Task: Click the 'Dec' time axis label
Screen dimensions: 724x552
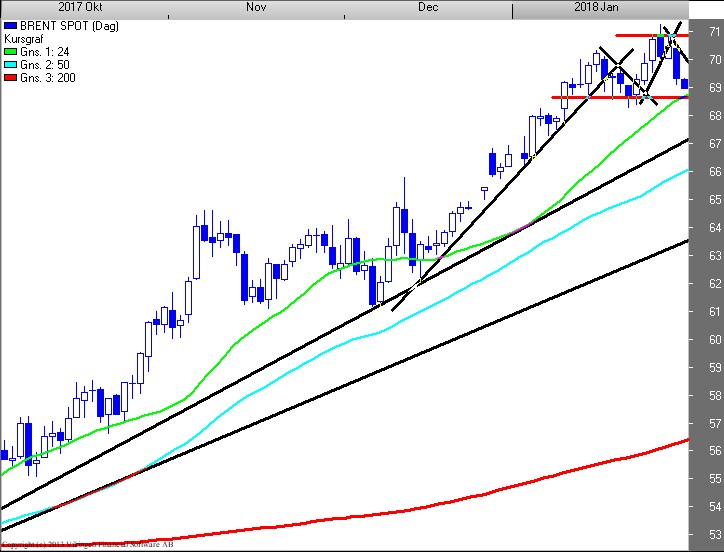Action: click(x=428, y=7)
